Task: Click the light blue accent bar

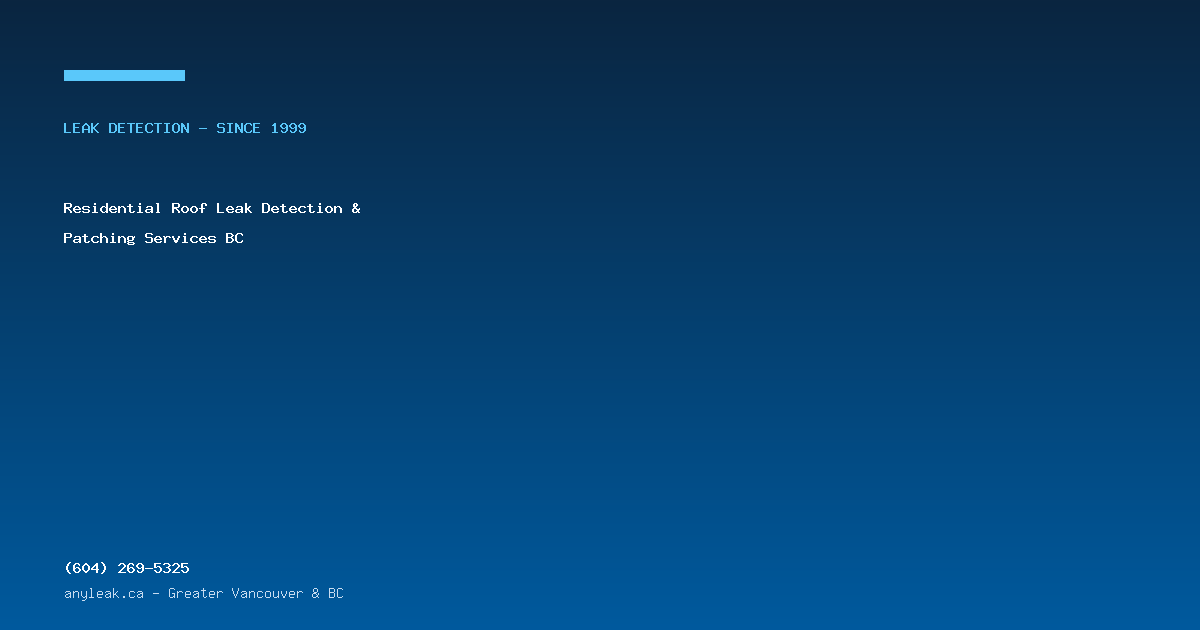Action: coord(124,75)
